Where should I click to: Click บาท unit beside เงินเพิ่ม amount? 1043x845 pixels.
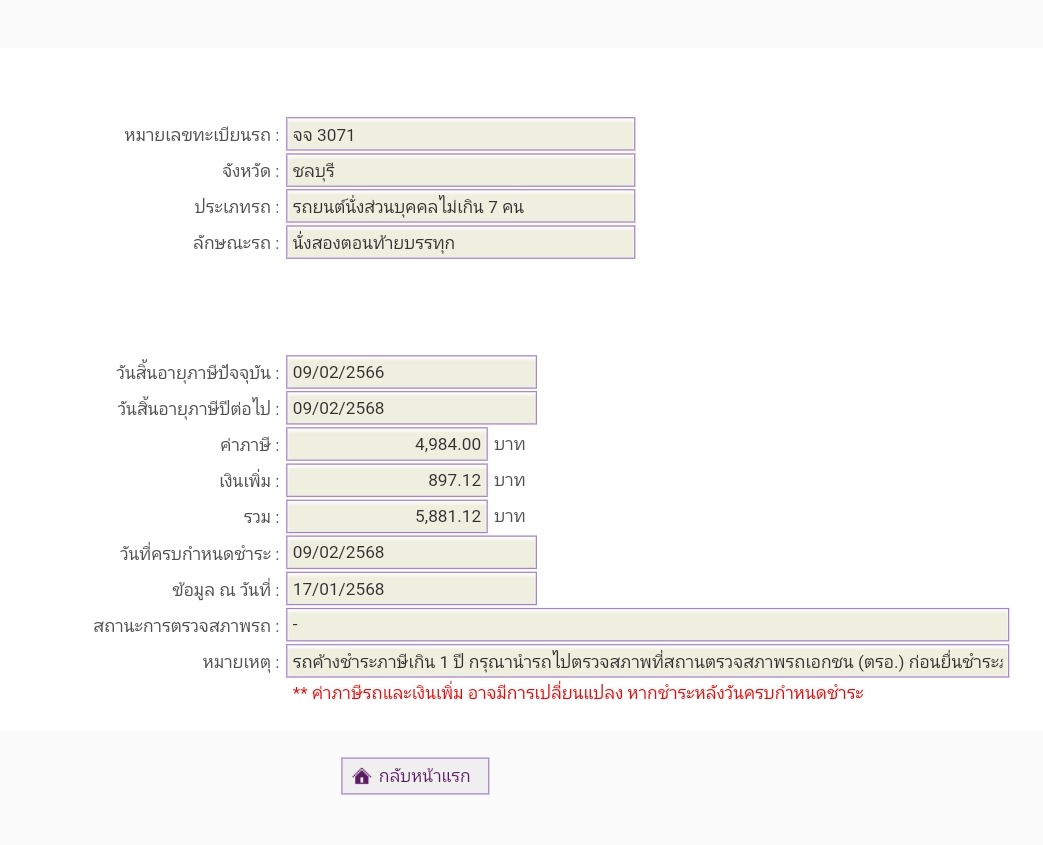coord(510,480)
